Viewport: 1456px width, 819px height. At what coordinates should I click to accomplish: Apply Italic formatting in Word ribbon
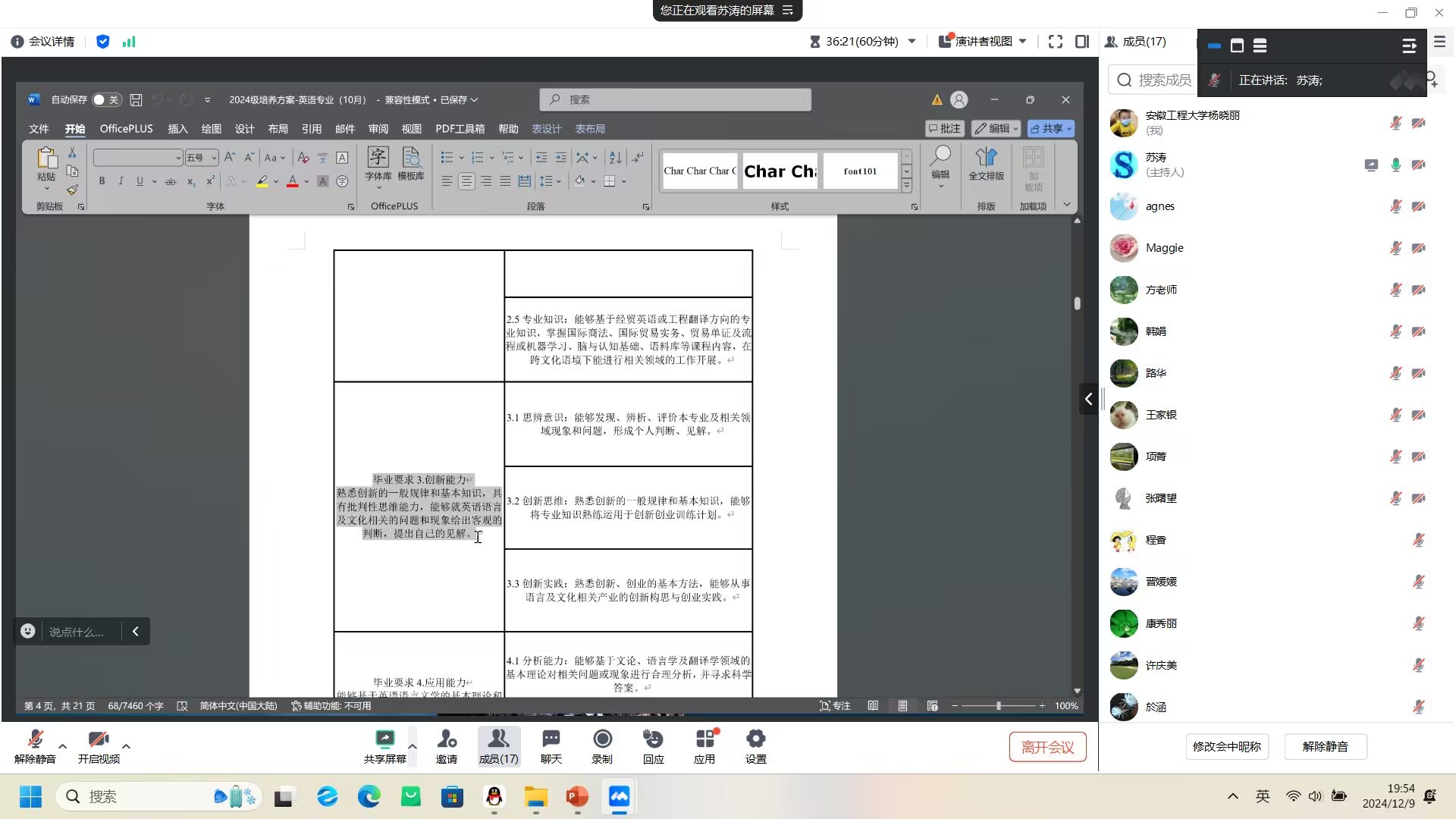coord(121,181)
